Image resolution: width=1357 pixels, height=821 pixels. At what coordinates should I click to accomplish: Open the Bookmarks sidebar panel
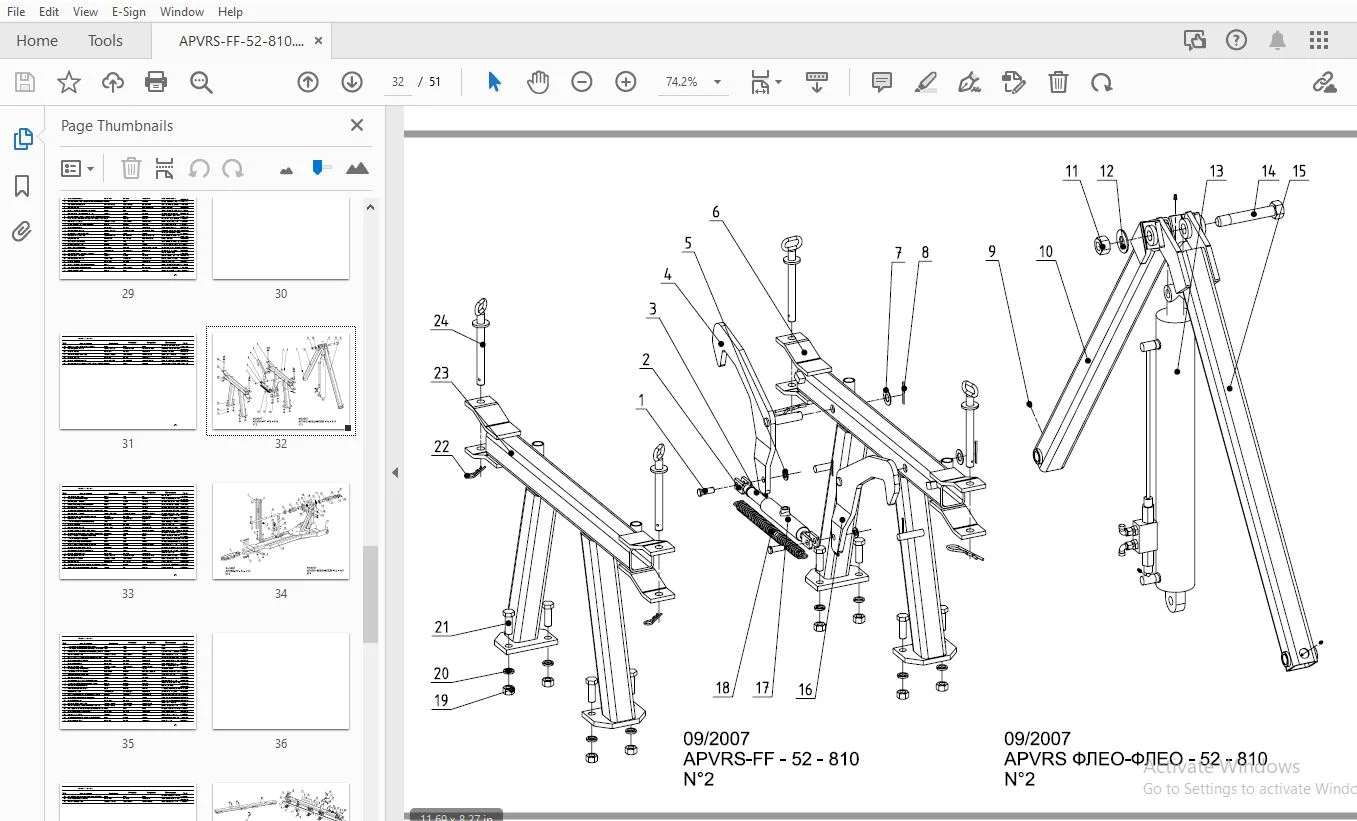tap(22, 186)
